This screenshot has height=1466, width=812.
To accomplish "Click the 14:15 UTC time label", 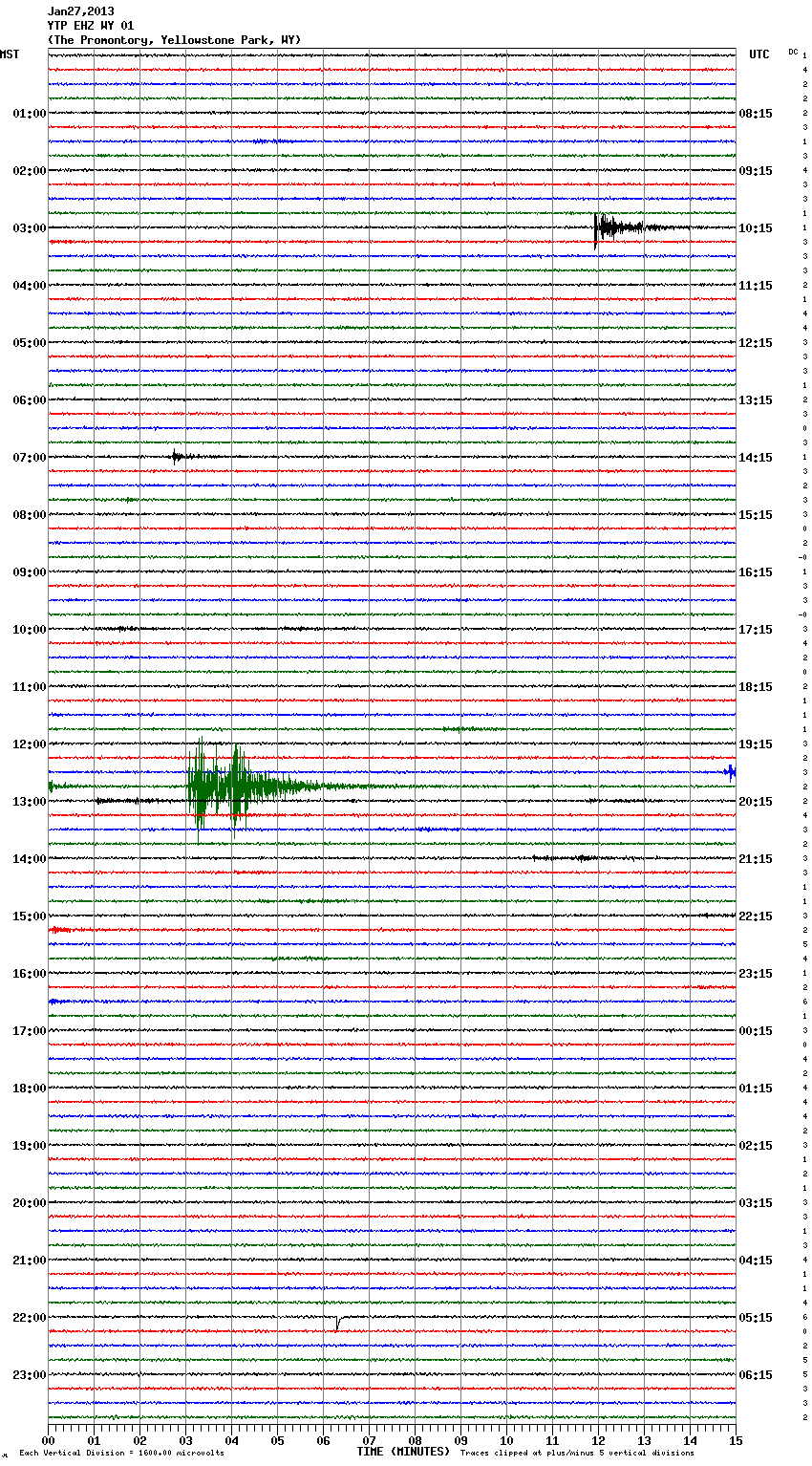I will coord(756,458).
